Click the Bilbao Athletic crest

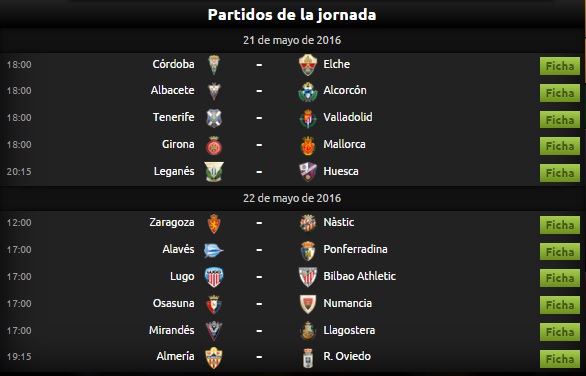click(x=308, y=277)
